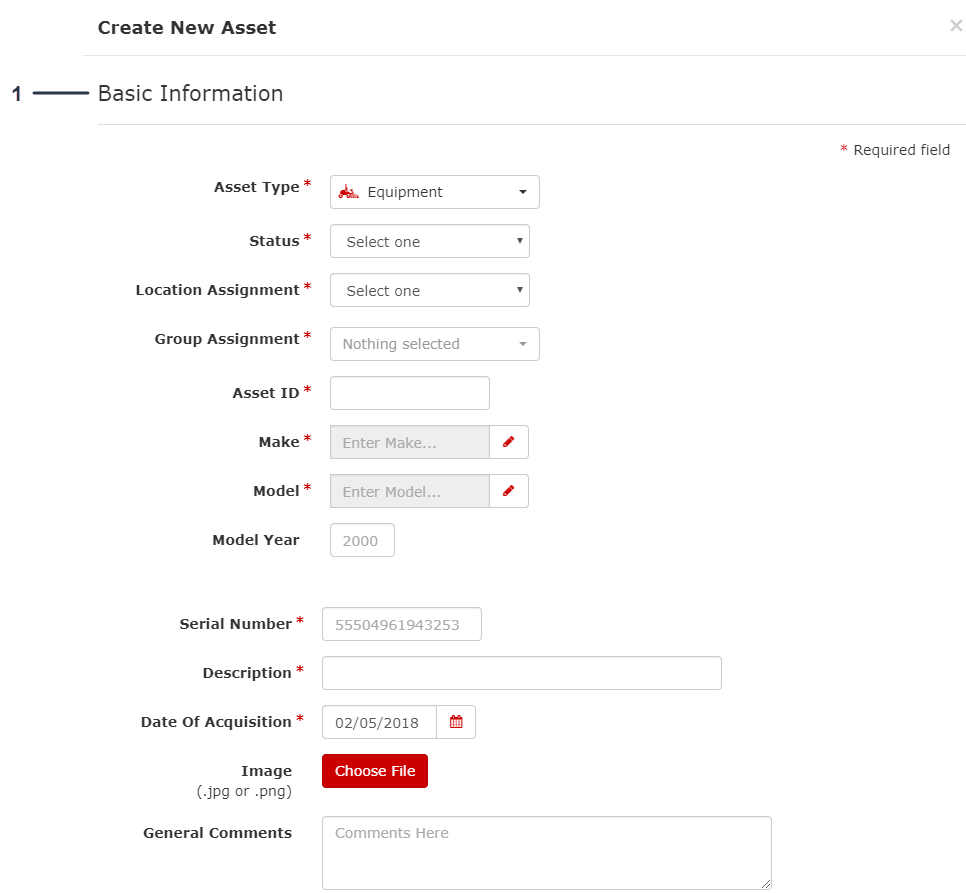Select the Model Year input box
Screen dimensions: 966x893
(362, 540)
